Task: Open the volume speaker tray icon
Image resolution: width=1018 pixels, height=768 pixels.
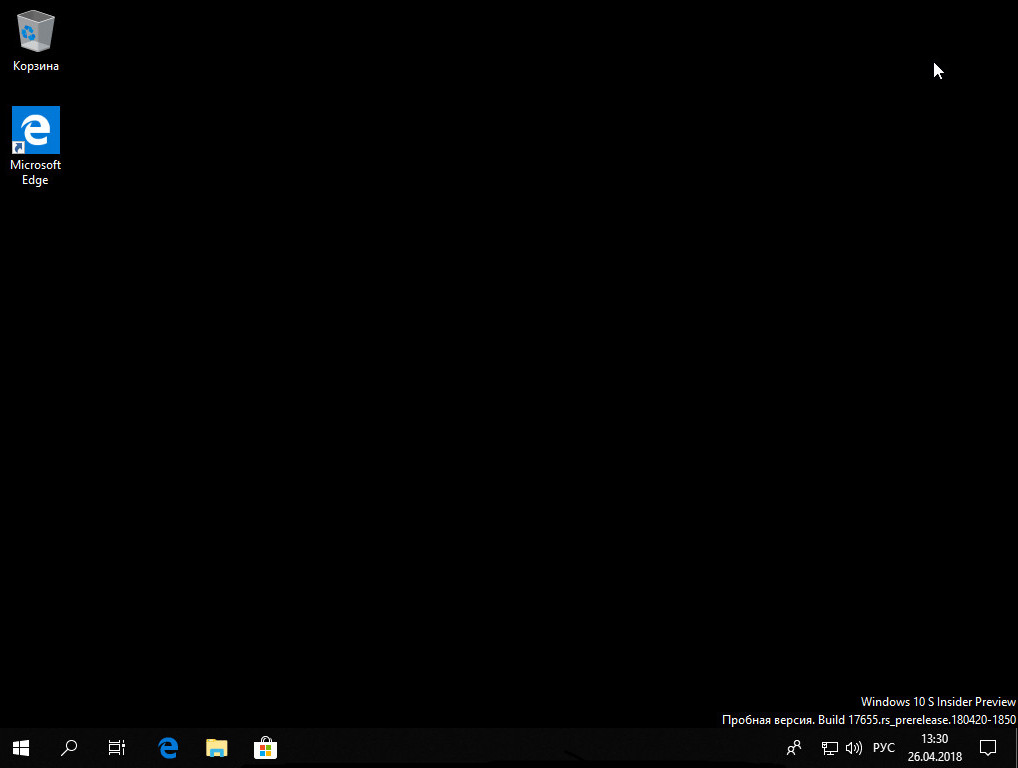Action: 854,749
